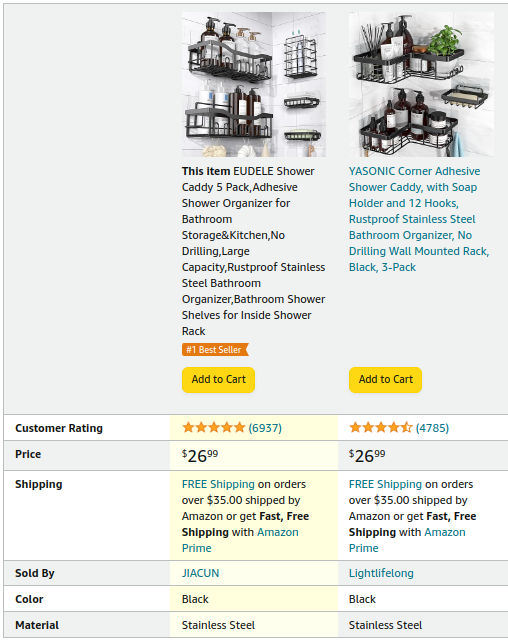Open FREE Shipping link for EUDELE item
Viewport: 508px width, 641px height.
tap(218, 484)
